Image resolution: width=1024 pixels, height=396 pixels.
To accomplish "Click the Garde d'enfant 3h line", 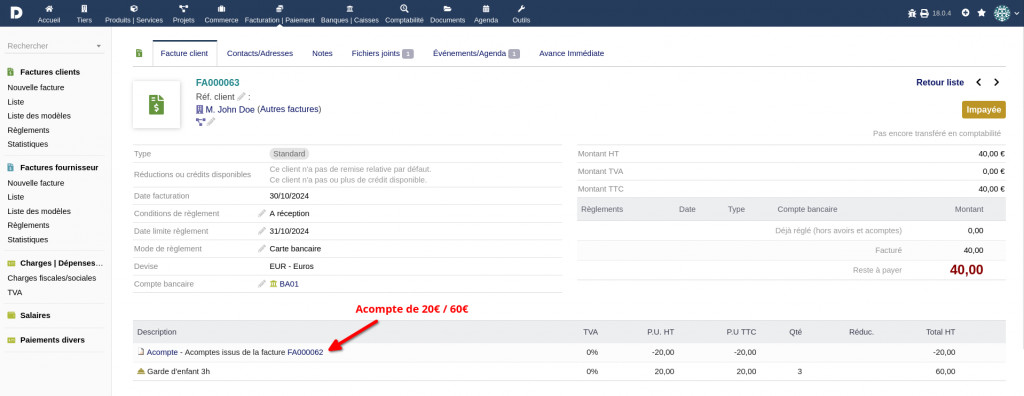I will point(178,371).
